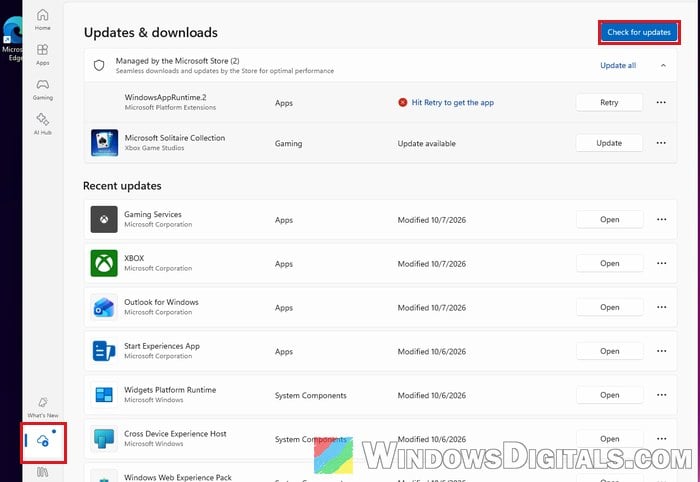Go to Home in Store sidebar
Viewport: 700px width, 482px height.
42,19
